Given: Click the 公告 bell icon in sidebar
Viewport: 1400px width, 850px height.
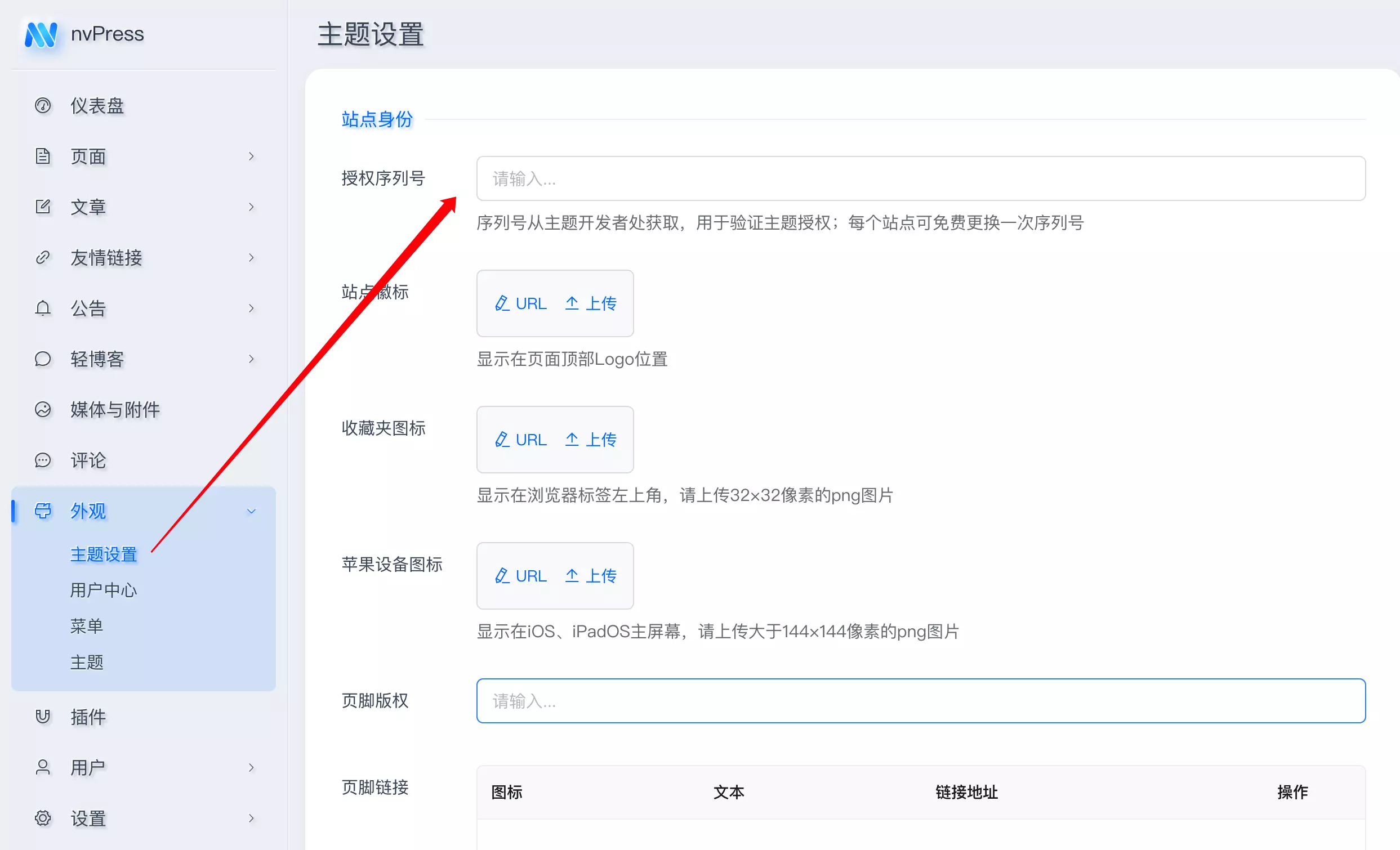Looking at the screenshot, I should coord(43,308).
